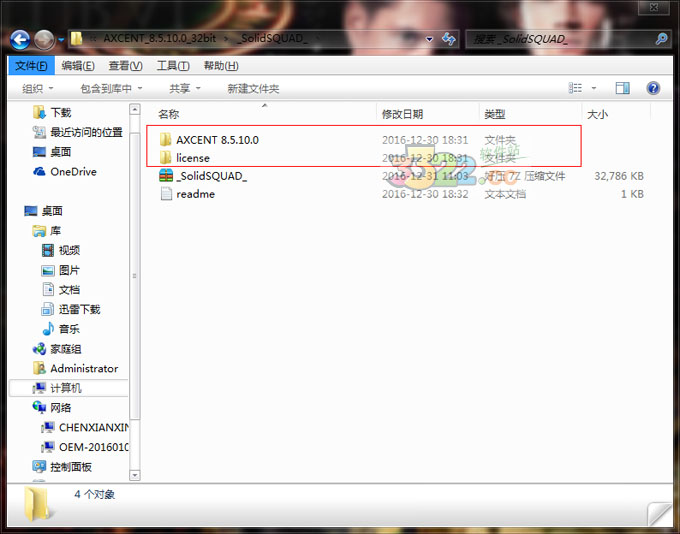
Task: Click the AXCENT 8.5.10.0 name
Action: (x=217, y=140)
